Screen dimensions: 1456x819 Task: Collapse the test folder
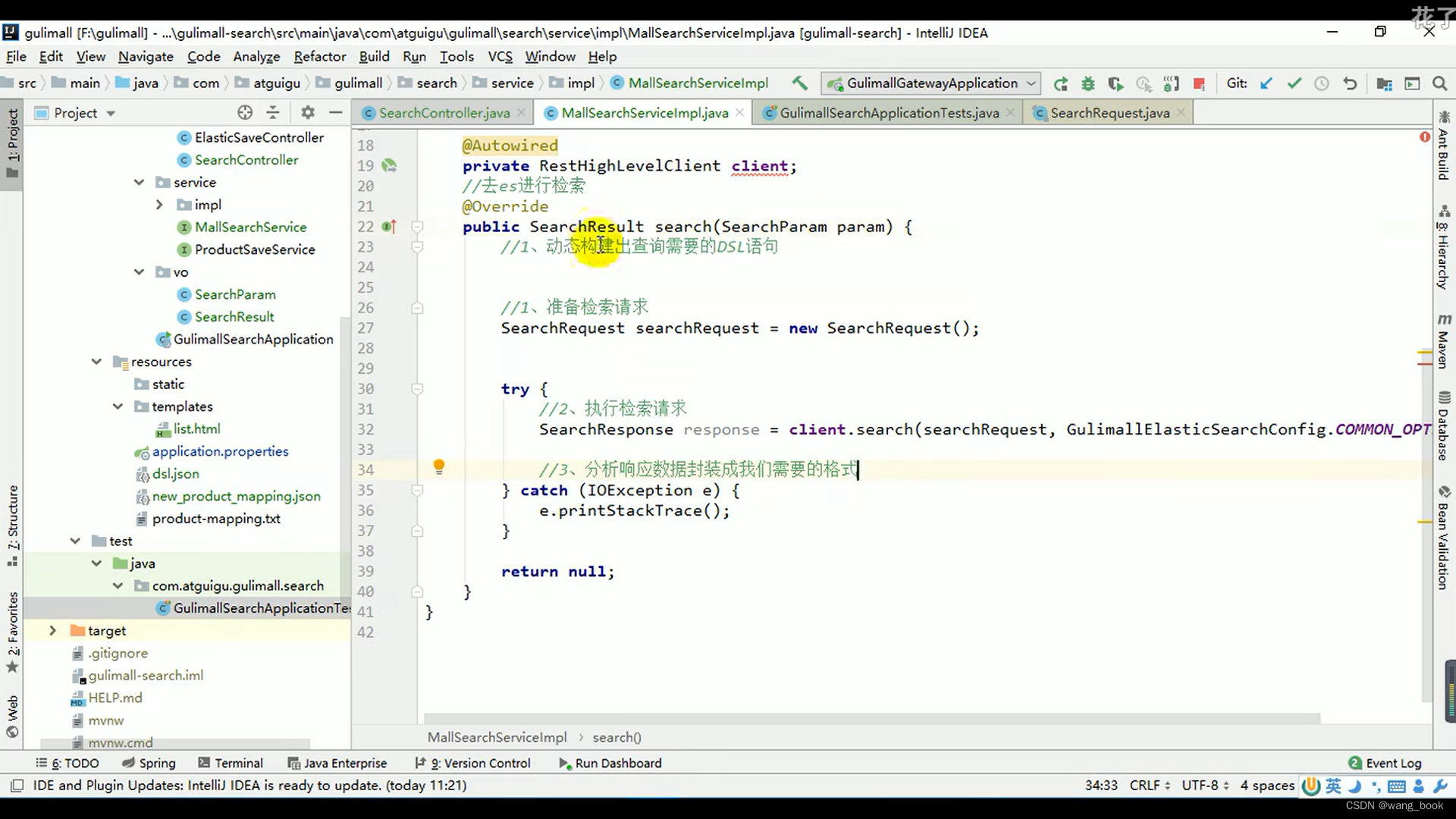point(75,541)
